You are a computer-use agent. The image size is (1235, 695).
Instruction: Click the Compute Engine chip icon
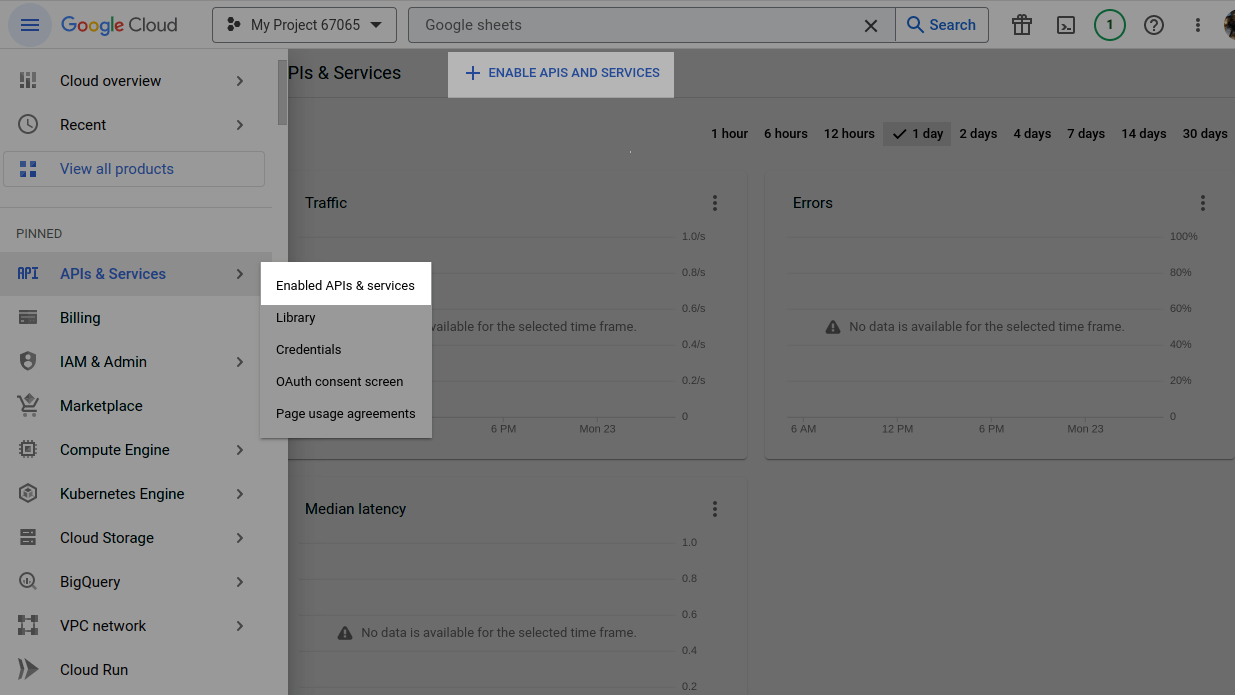click(28, 450)
